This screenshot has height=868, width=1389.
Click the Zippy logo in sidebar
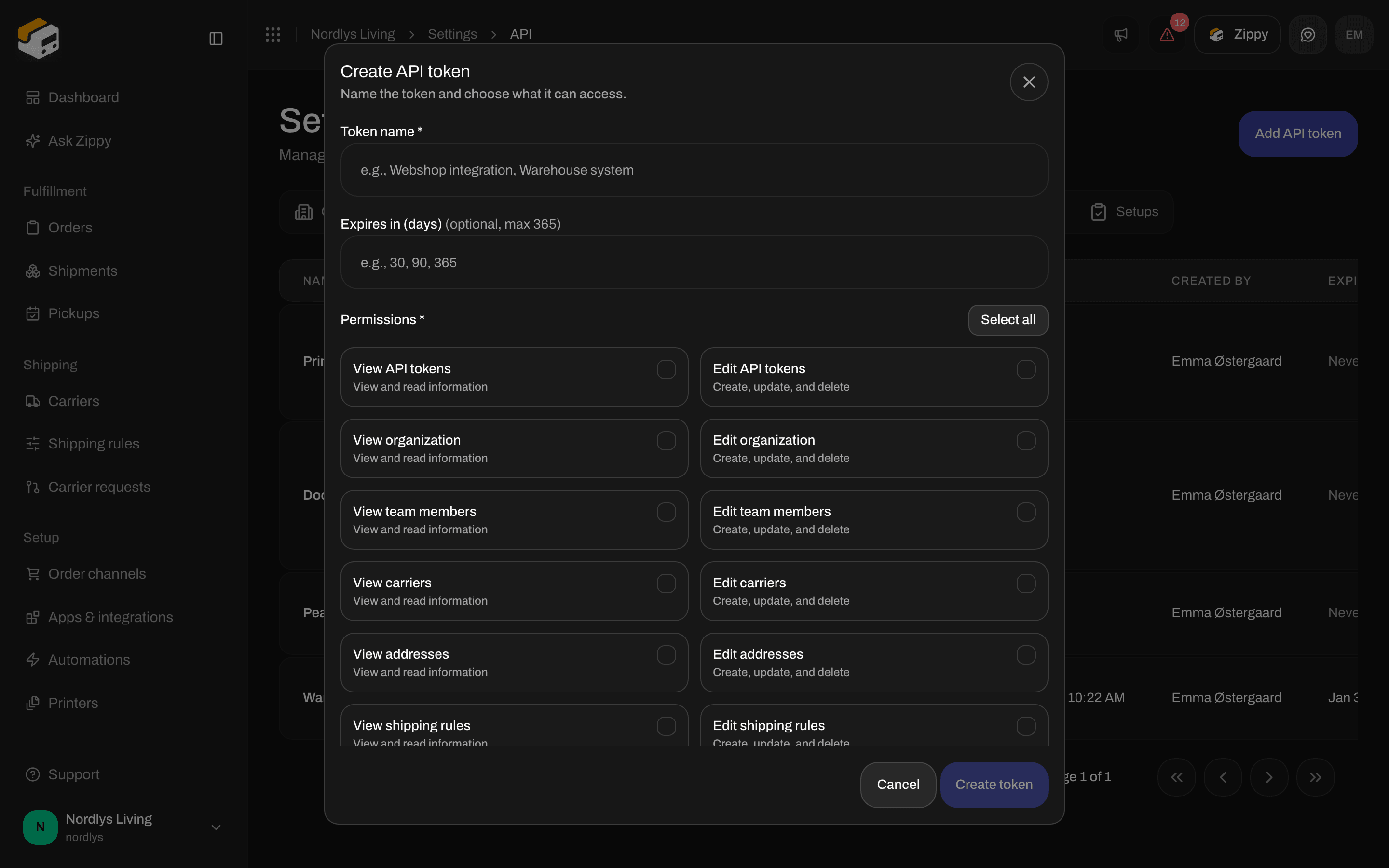(x=39, y=39)
